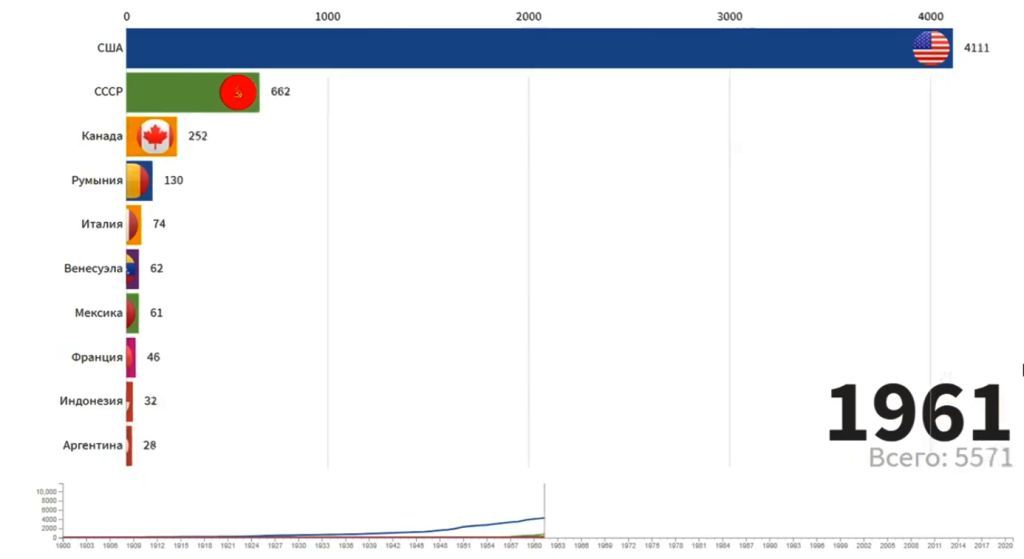Click the 4111 value label

tap(976, 48)
